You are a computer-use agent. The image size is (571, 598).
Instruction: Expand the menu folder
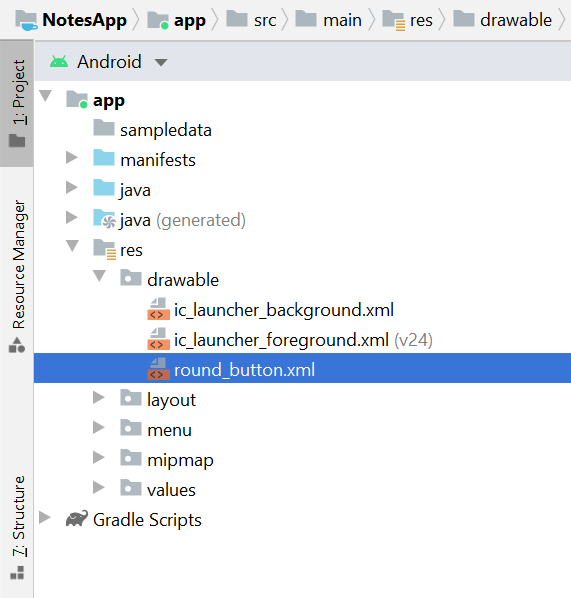(99, 428)
